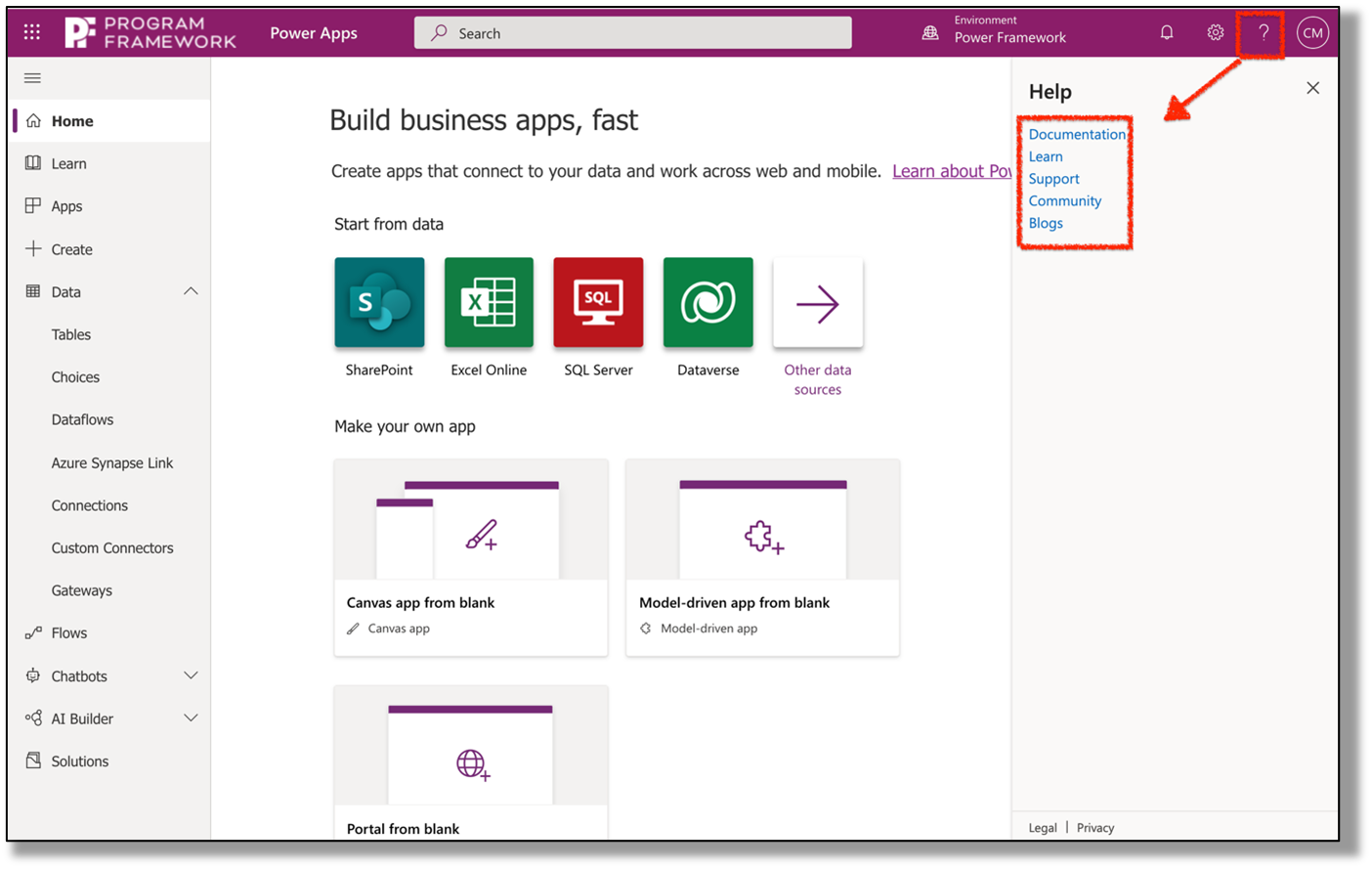The width and height of the screenshot is (1372, 869).
Task: Open the Legal link
Action: click(x=1043, y=827)
